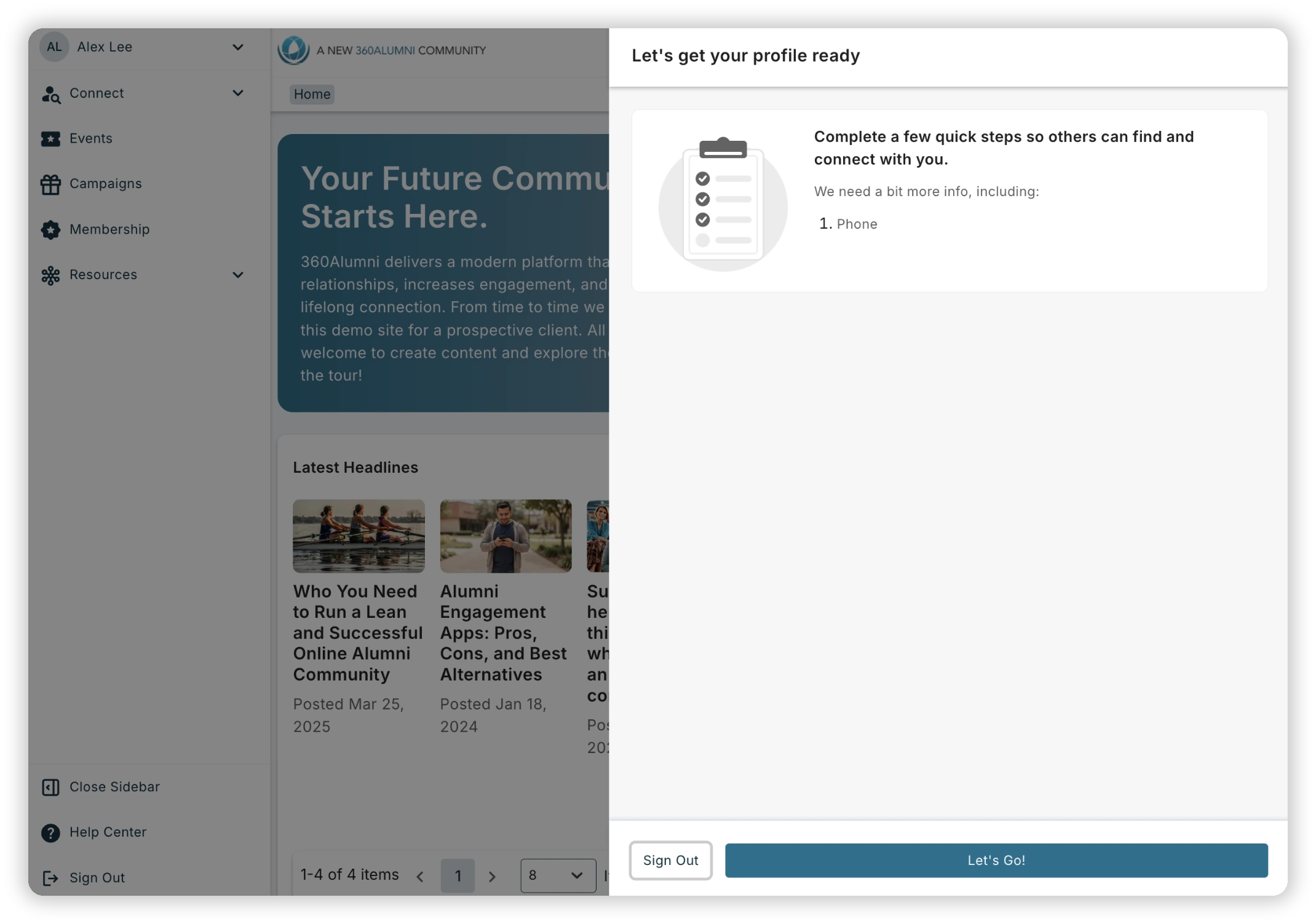Click the AL avatar circle
Screen dimensions: 1316x924
[x=54, y=47]
